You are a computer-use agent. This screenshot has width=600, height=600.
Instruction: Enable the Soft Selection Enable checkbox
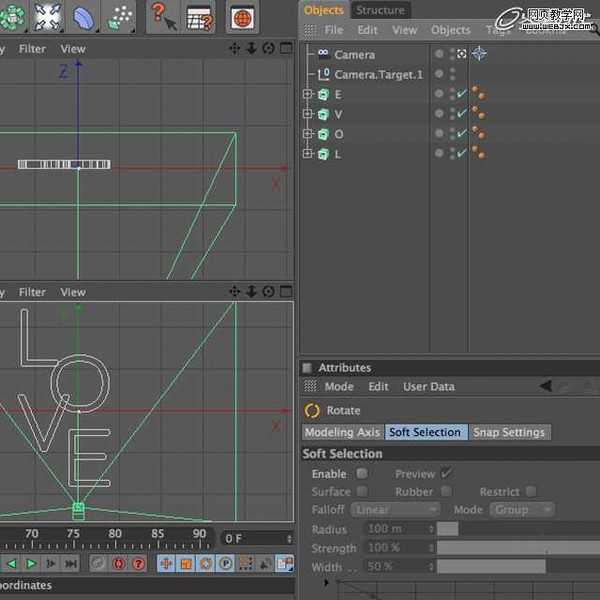pos(362,473)
